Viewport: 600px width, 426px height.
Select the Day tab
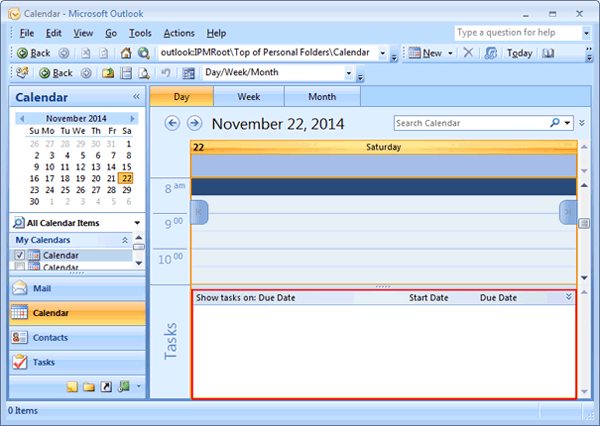[181, 96]
